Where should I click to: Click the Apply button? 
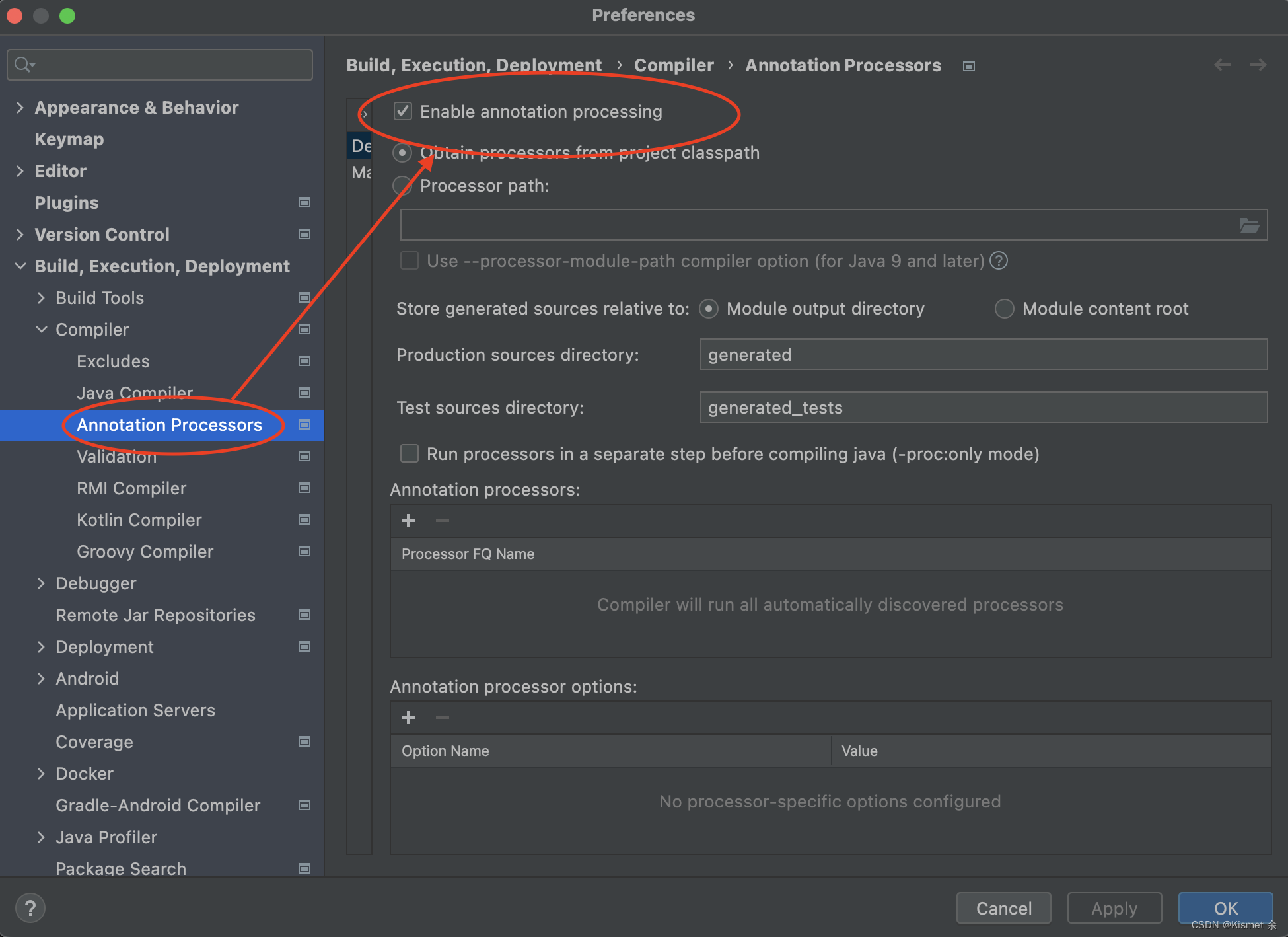click(x=1114, y=908)
